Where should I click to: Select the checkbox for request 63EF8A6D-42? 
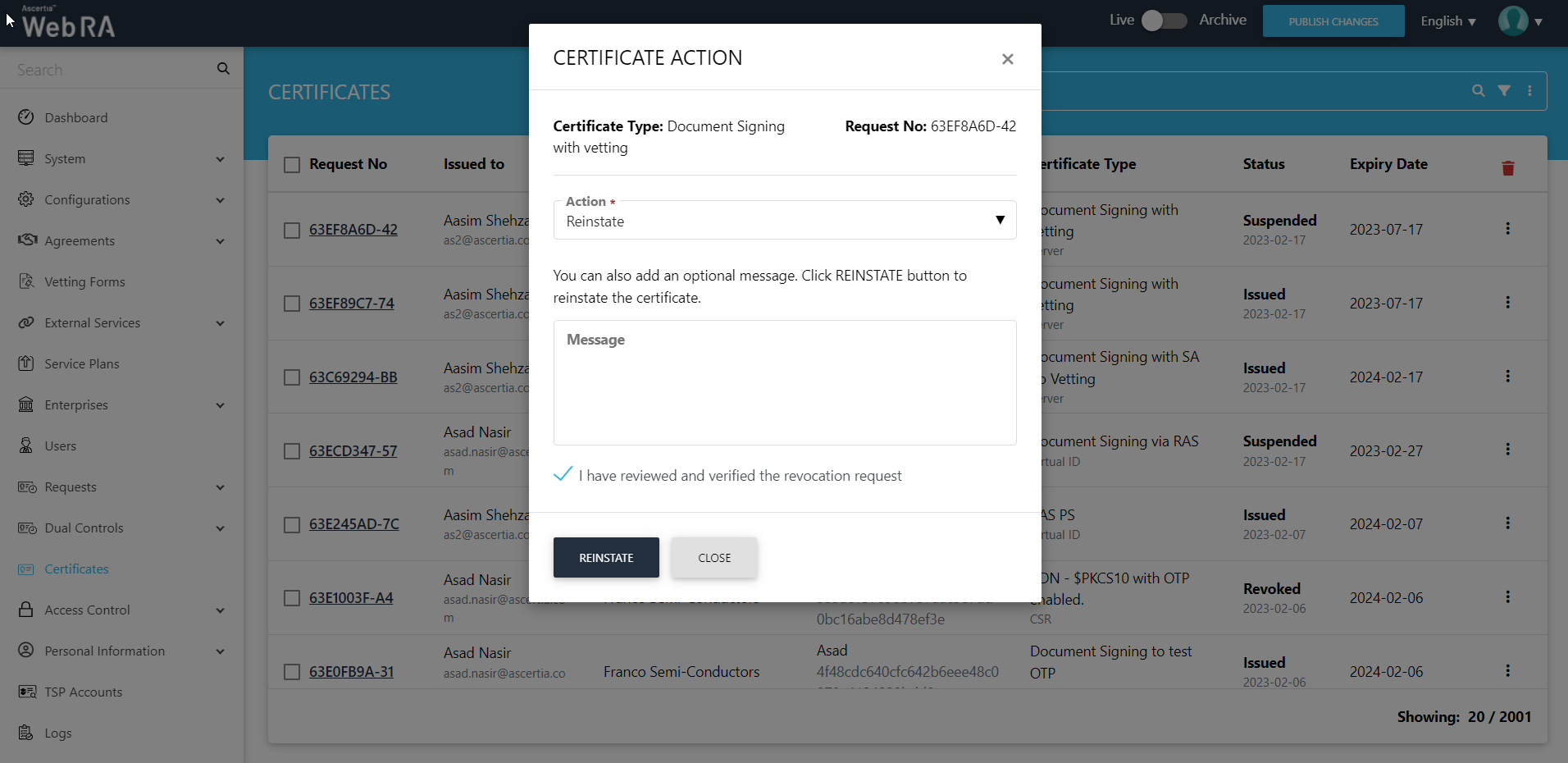click(292, 231)
